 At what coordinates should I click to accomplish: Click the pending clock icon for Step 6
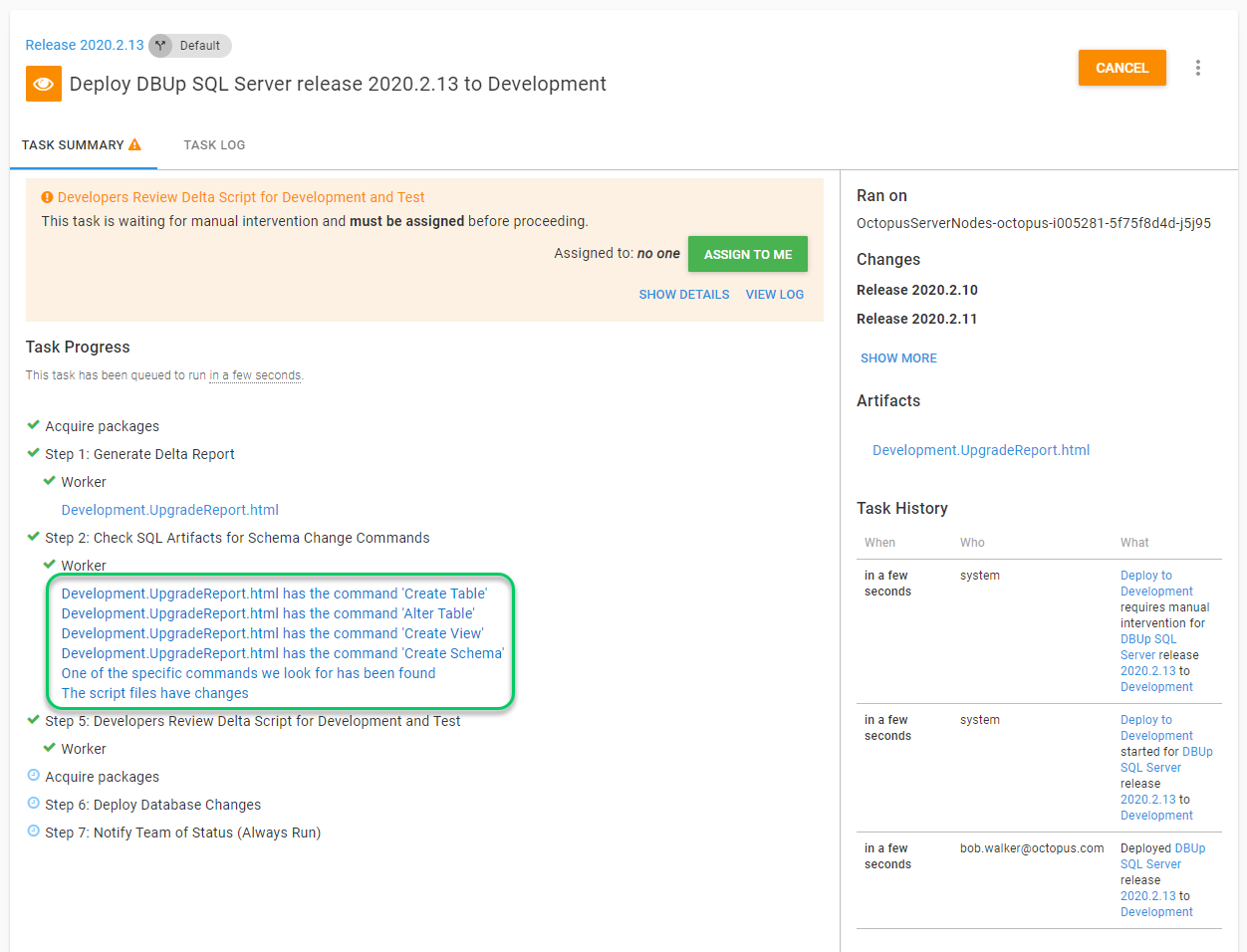click(x=33, y=804)
